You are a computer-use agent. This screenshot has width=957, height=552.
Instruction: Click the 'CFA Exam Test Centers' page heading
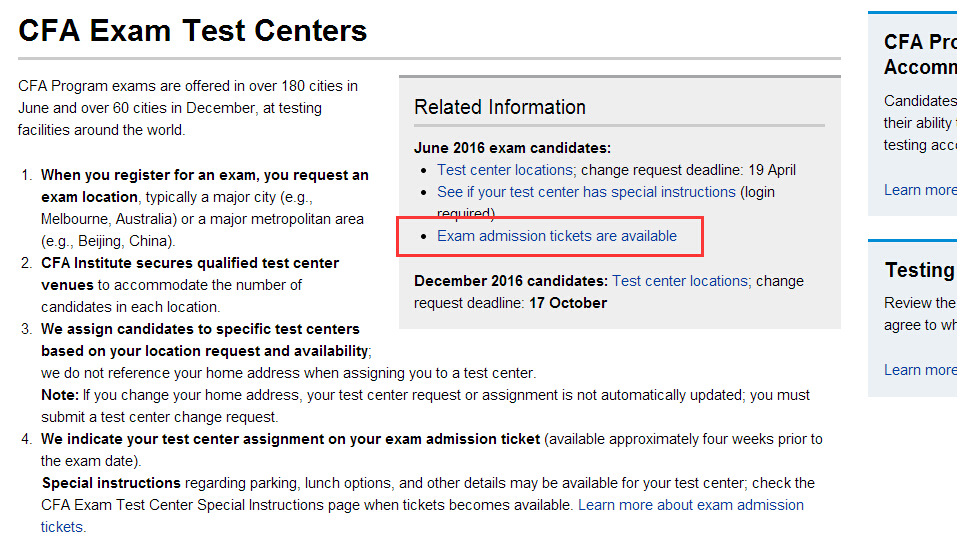click(x=193, y=31)
